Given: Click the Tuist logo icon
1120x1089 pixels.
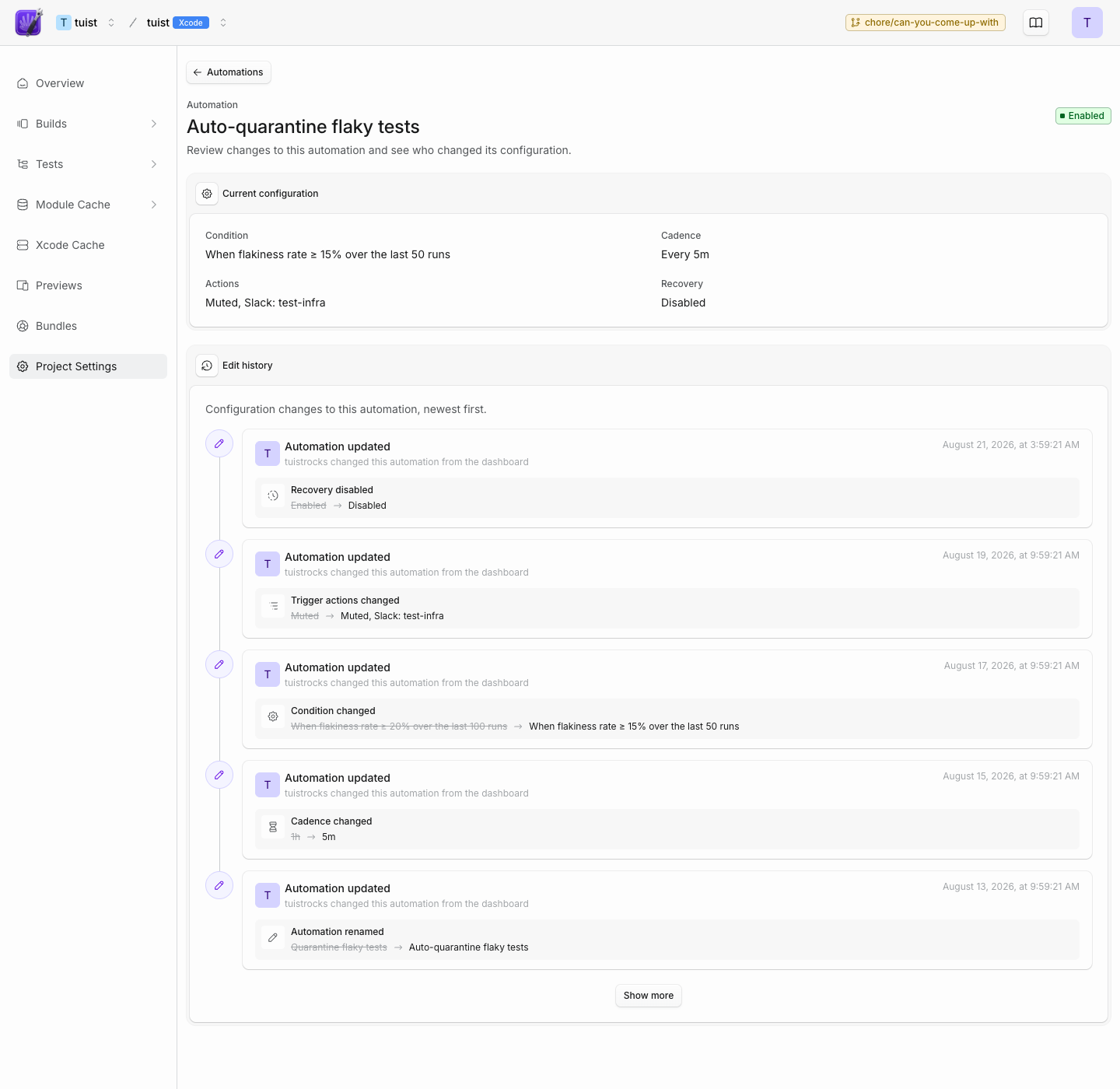Looking at the screenshot, I should [29, 23].
